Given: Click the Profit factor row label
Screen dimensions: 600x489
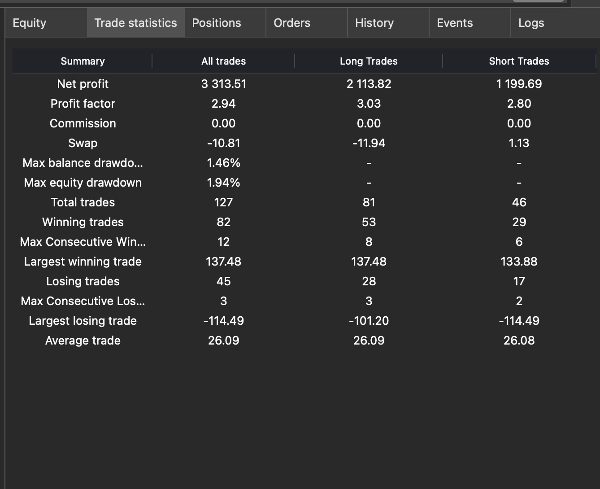Looking at the screenshot, I should point(83,104).
